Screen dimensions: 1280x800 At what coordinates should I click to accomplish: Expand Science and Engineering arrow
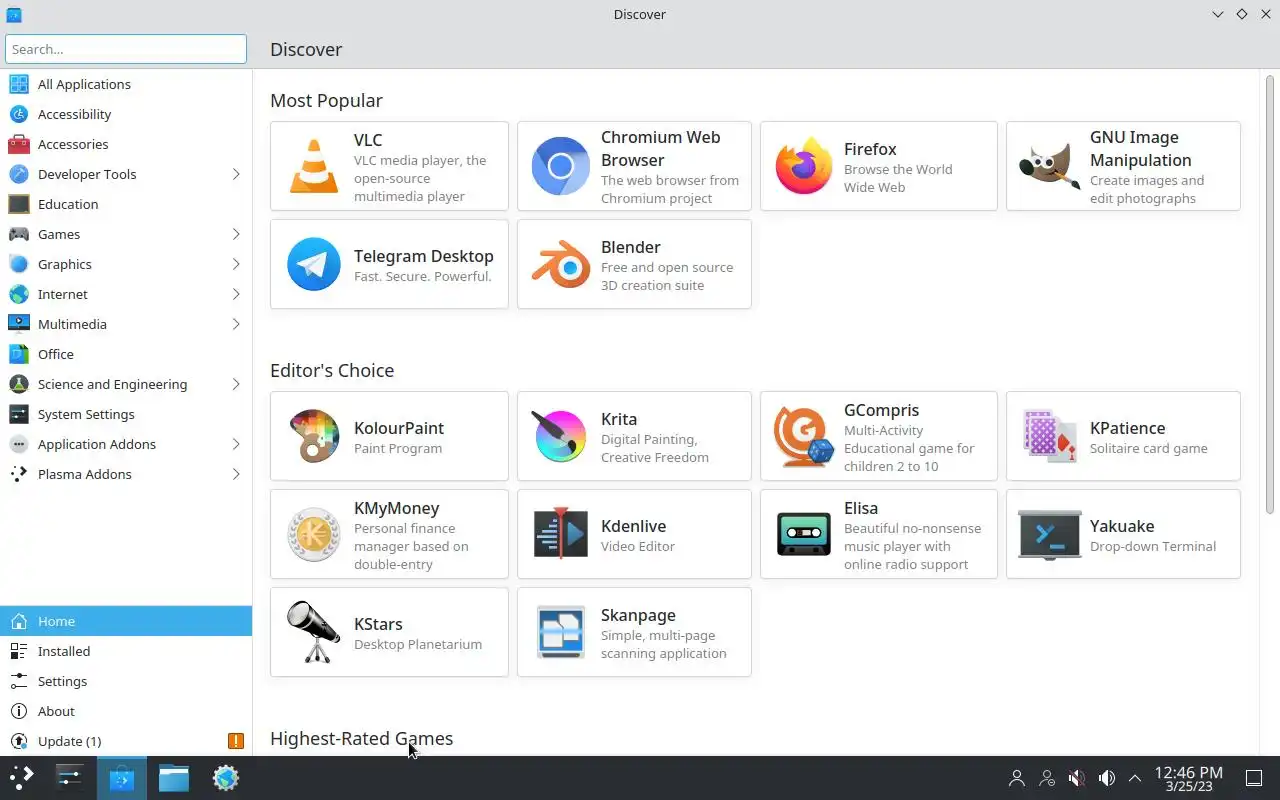tap(236, 384)
